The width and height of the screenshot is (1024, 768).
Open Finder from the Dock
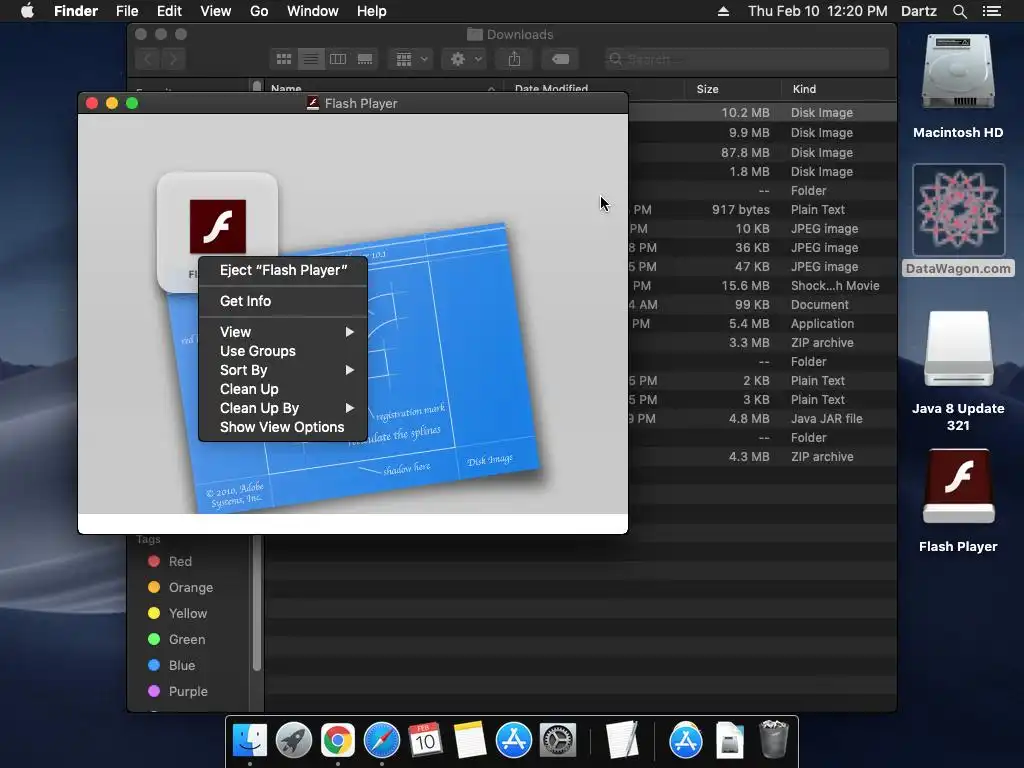click(x=249, y=740)
